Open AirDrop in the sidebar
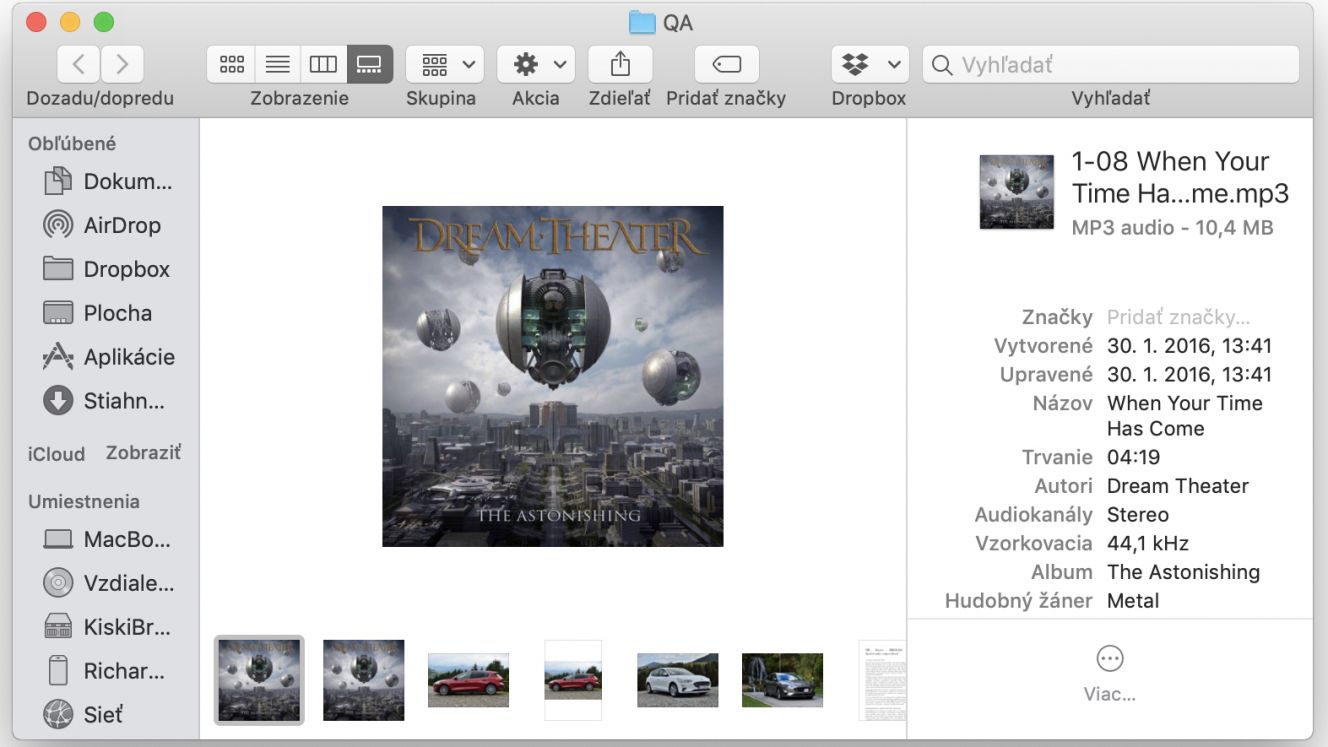Image resolution: width=1328 pixels, height=747 pixels. 101,225
